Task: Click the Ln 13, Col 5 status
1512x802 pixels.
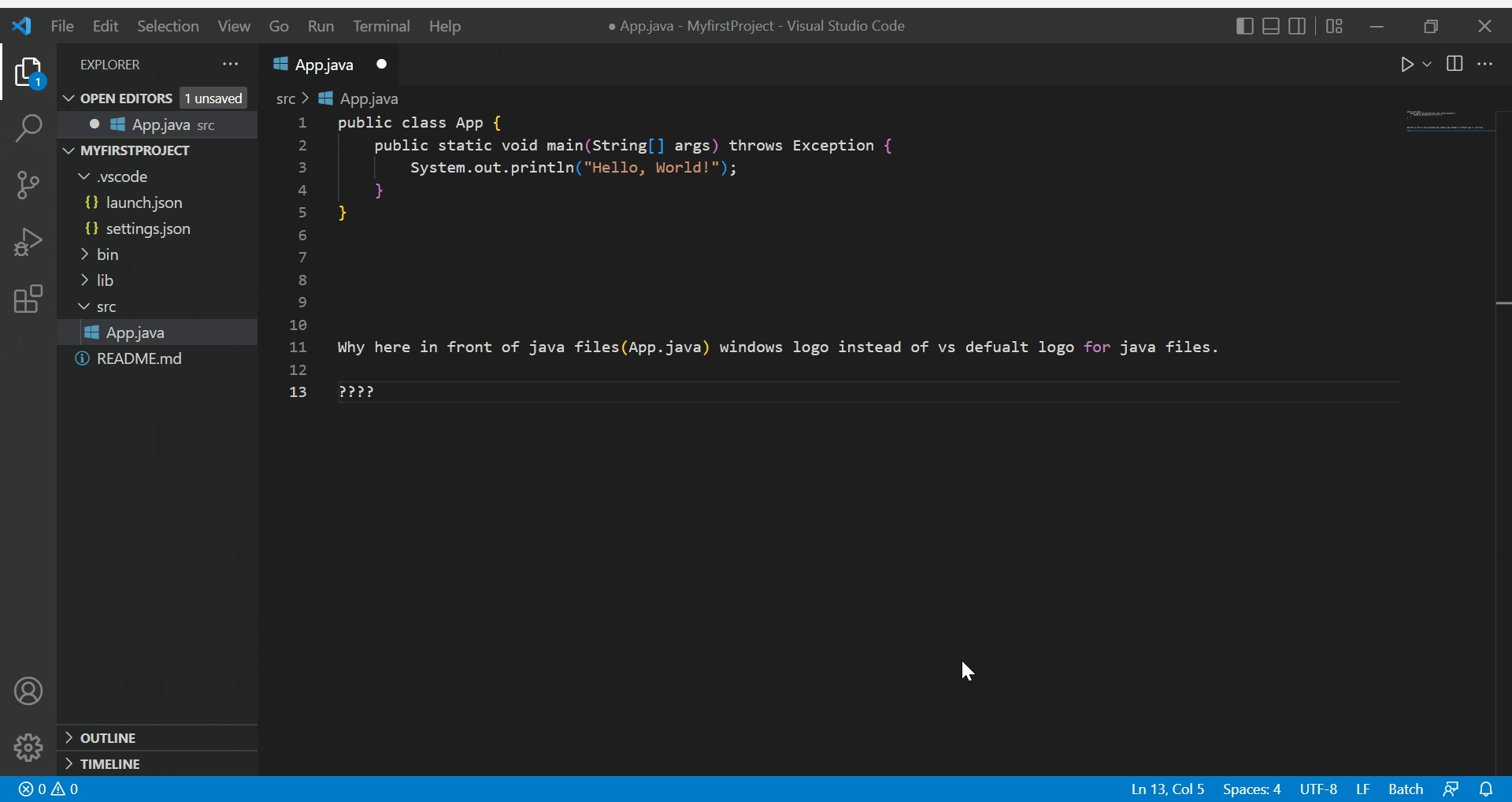Action: click(x=1168, y=789)
